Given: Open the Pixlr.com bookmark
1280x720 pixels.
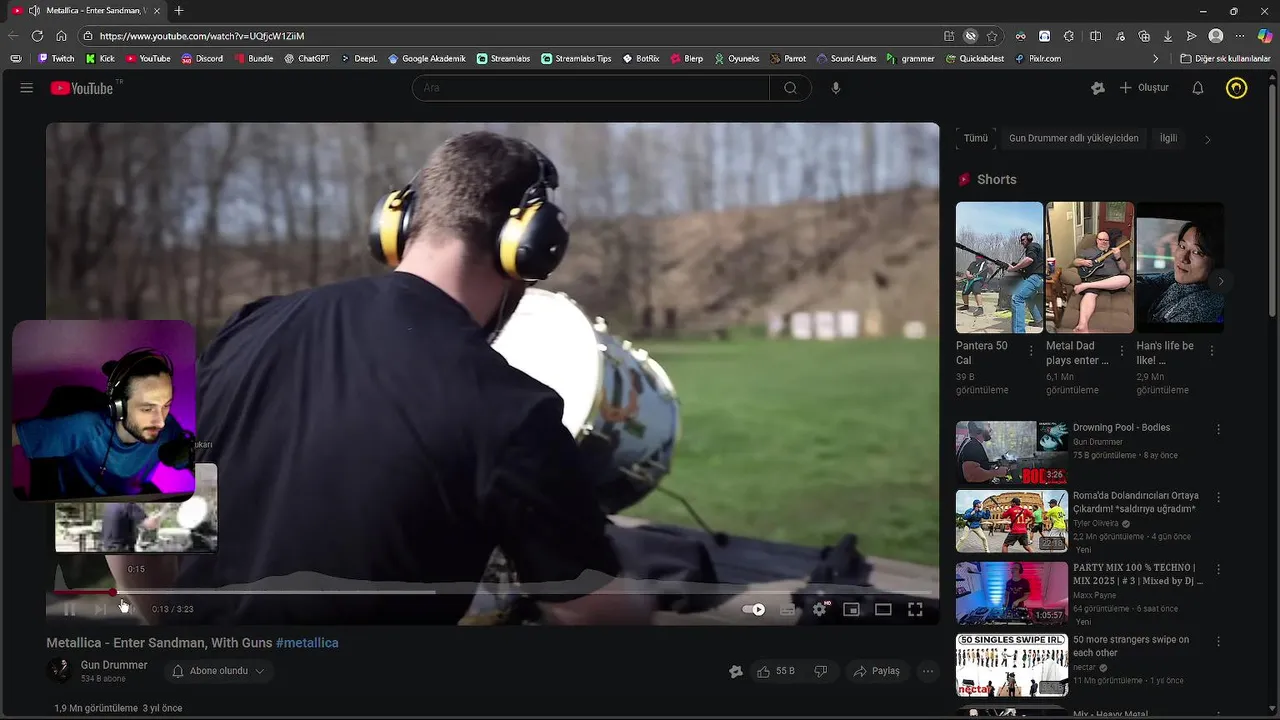Looking at the screenshot, I should click(x=1037, y=59).
